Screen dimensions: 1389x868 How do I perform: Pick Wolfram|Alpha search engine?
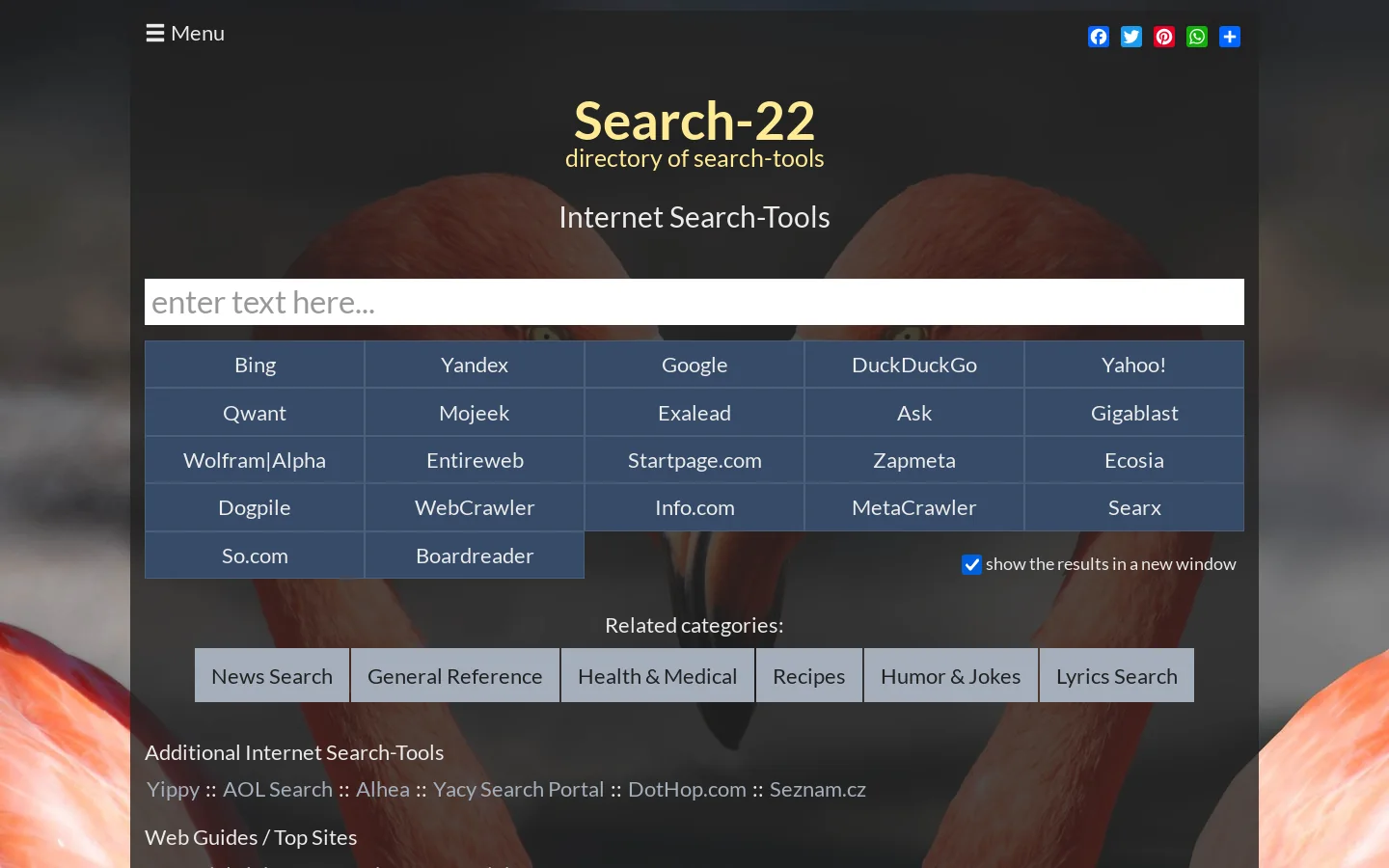point(255,460)
